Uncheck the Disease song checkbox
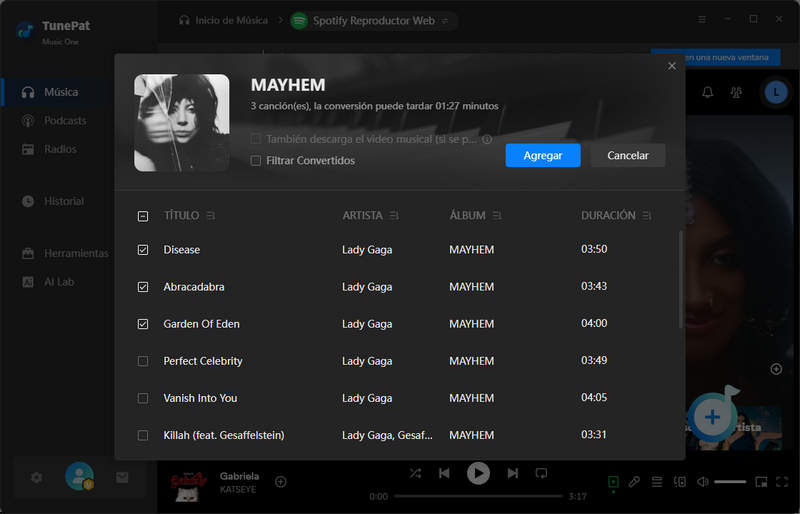 [143, 250]
